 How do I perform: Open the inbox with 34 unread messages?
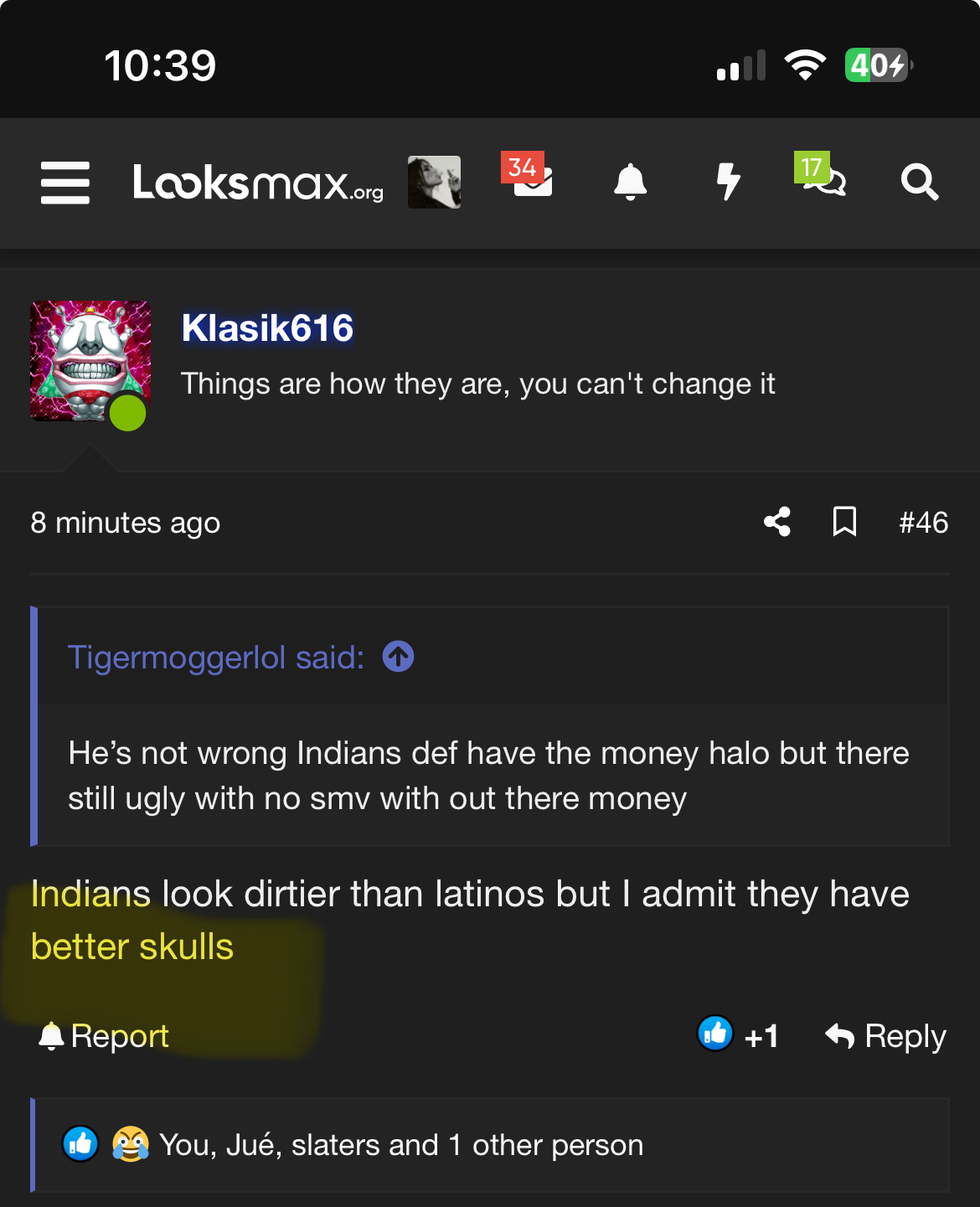pos(529,176)
